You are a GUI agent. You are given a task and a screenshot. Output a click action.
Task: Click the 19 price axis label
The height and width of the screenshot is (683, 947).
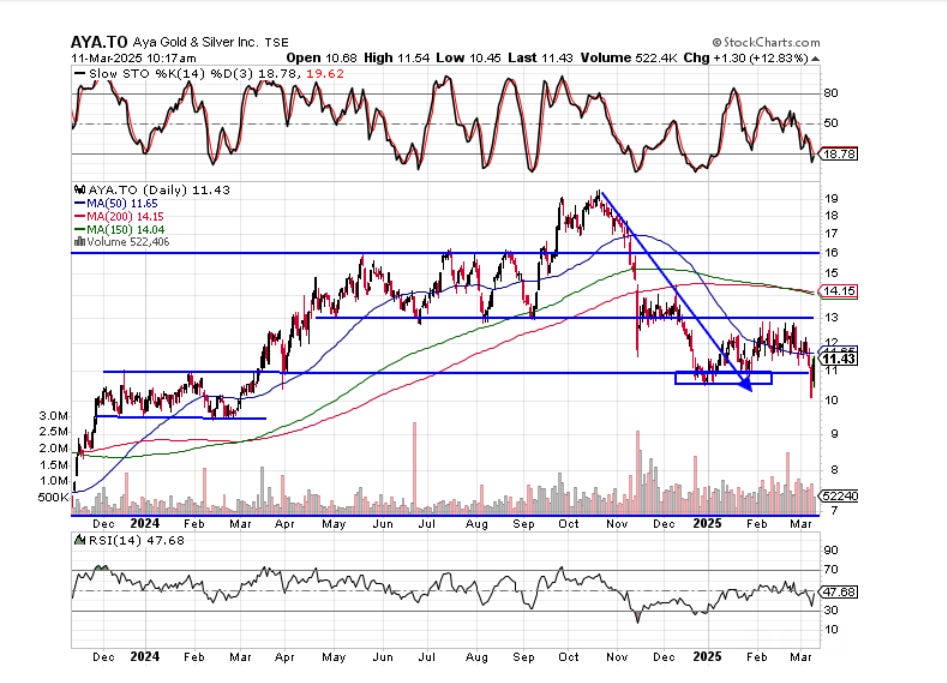coord(831,199)
